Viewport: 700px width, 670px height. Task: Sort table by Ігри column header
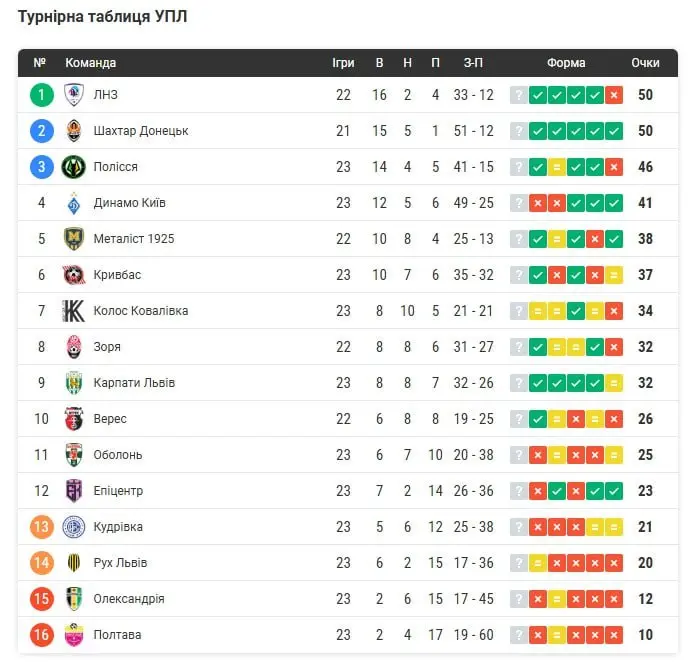click(343, 63)
